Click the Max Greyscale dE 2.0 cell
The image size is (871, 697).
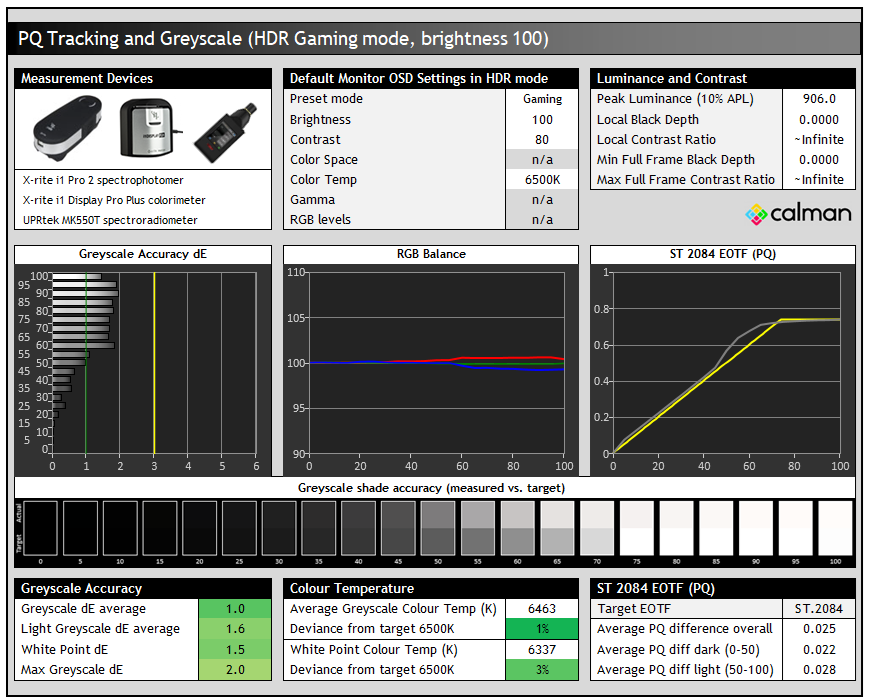pos(235,669)
